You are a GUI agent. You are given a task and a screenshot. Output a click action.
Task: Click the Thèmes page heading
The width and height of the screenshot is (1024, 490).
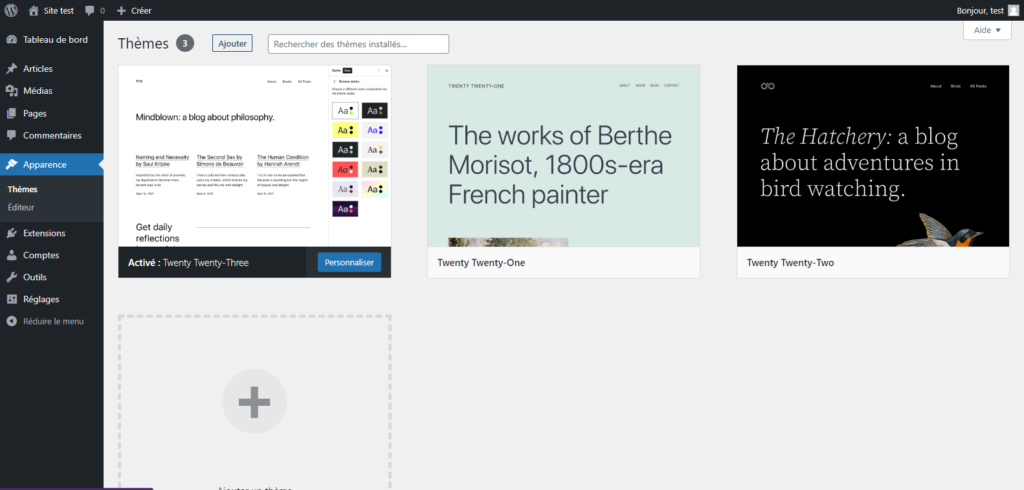(x=144, y=44)
